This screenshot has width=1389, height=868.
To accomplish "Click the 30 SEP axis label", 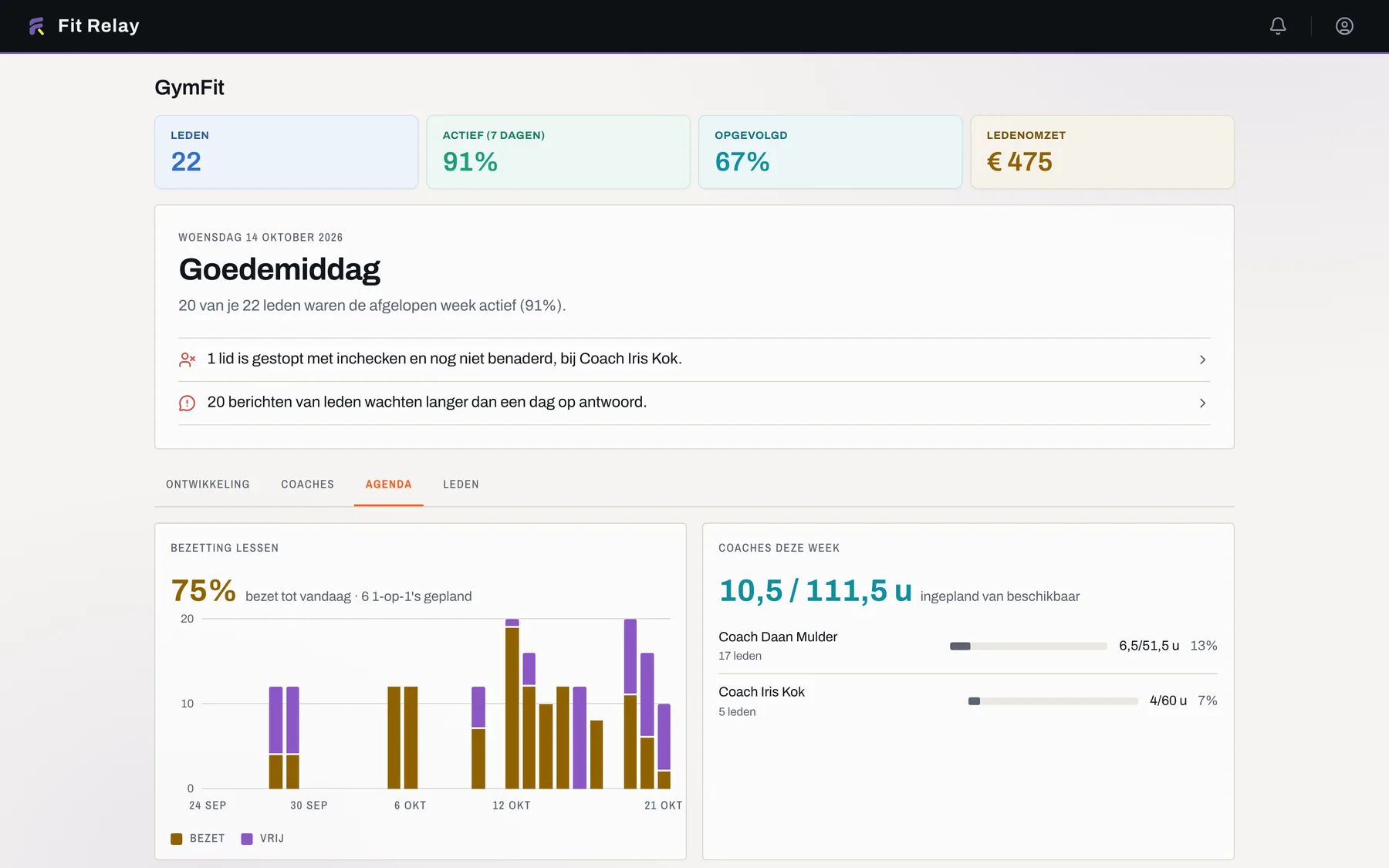I will 309,806.
